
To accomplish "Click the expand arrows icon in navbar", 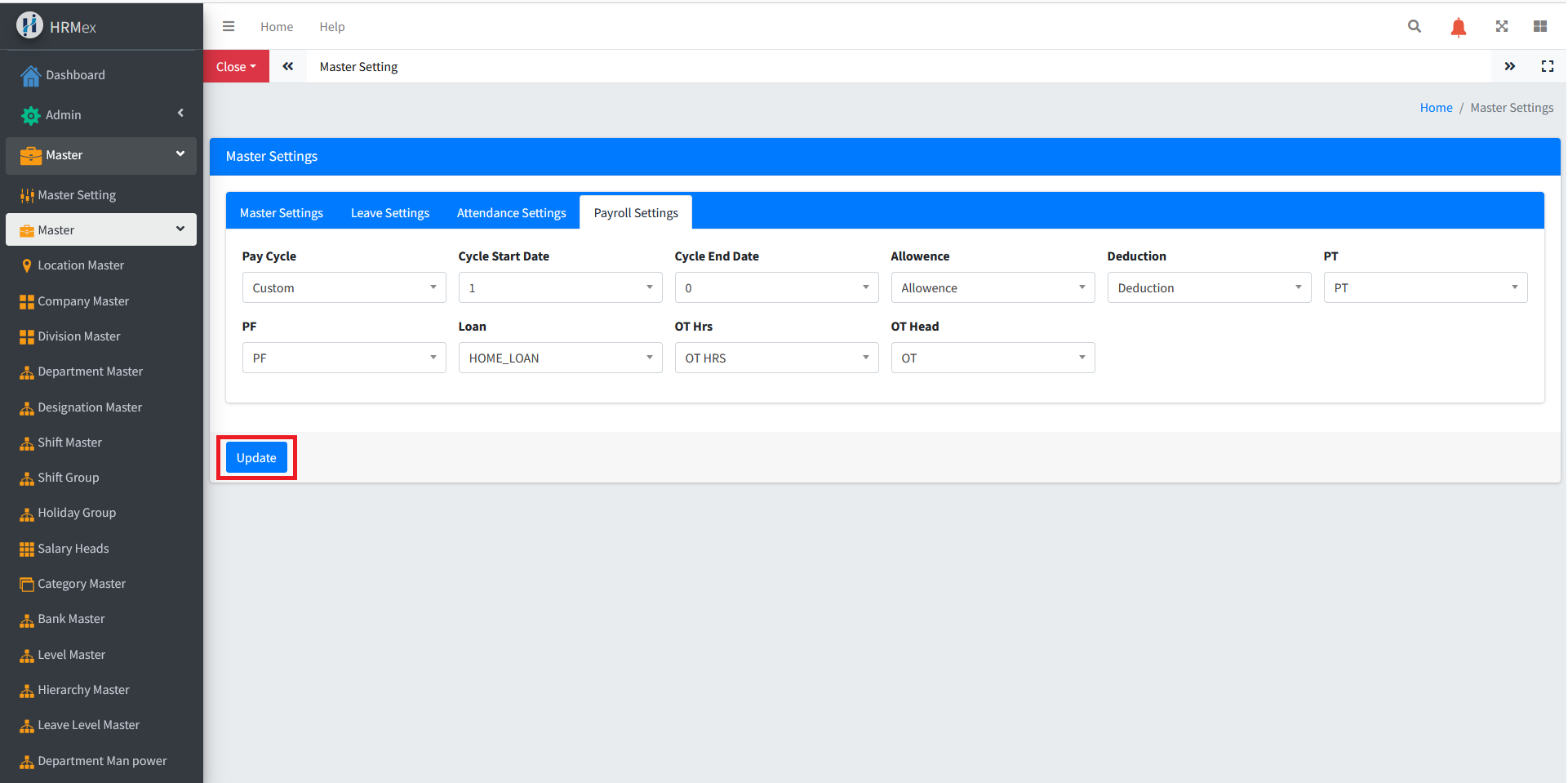I will pos(1501,26).
